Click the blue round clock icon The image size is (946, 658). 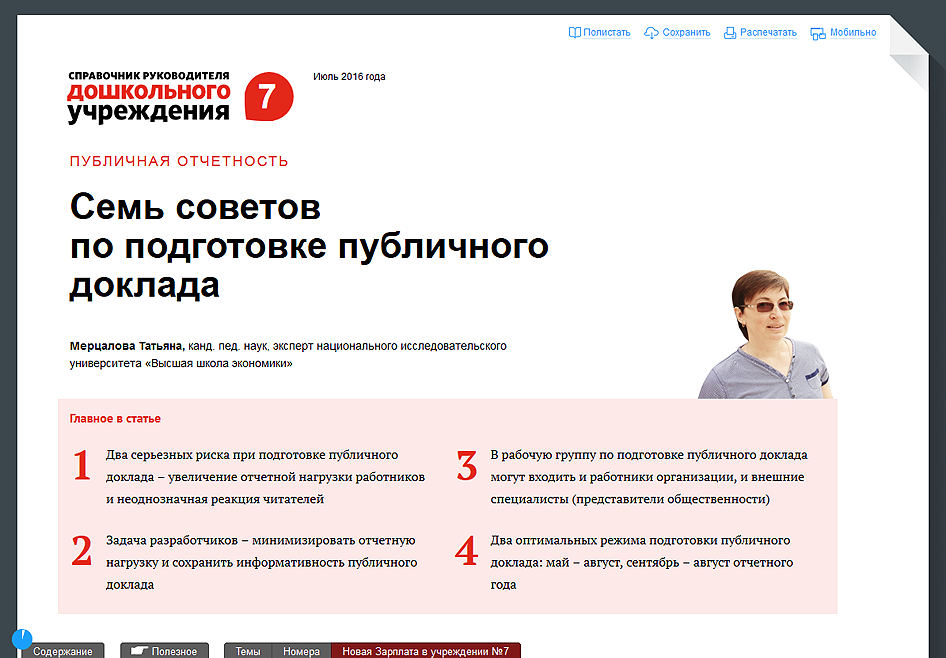point(22,639)
